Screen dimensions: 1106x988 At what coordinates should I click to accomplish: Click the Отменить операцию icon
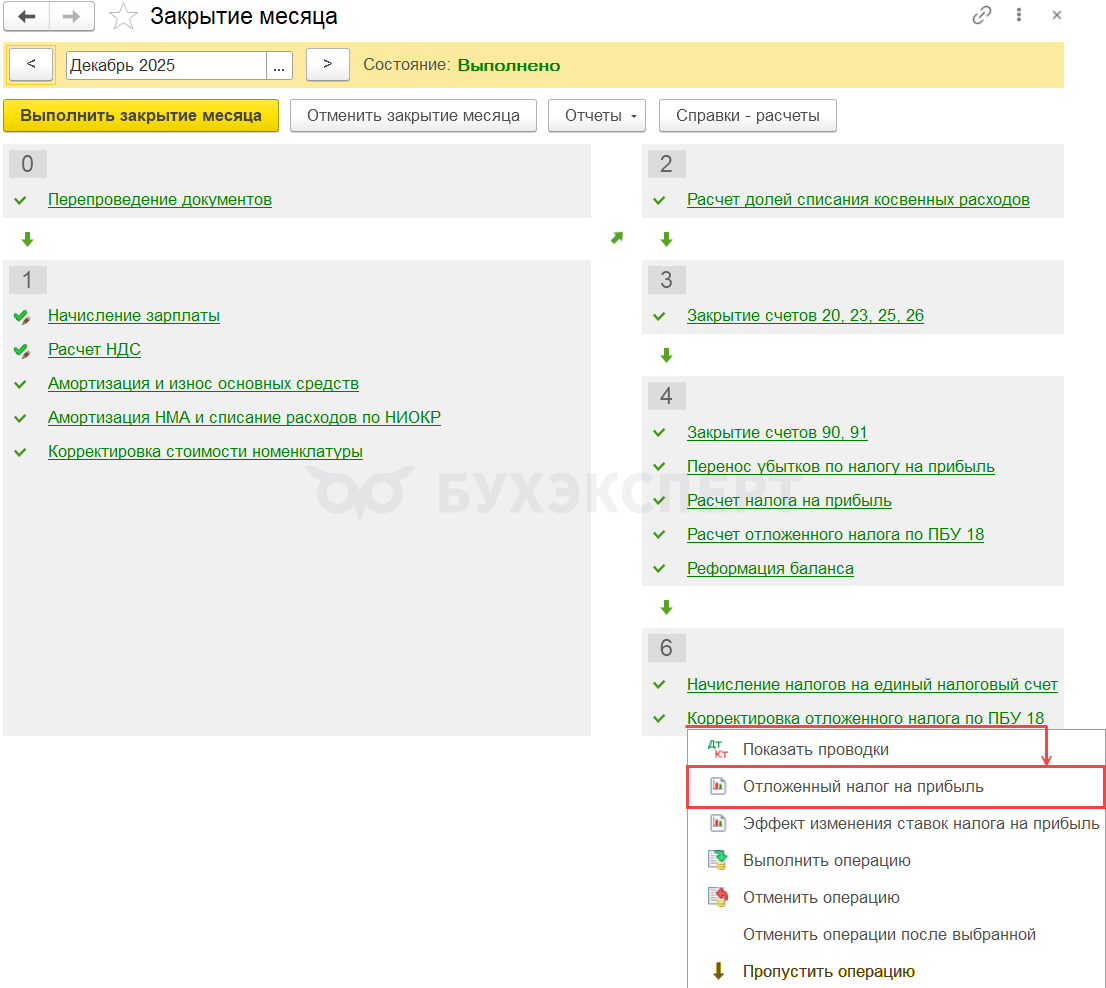click(x=717, y=897)
